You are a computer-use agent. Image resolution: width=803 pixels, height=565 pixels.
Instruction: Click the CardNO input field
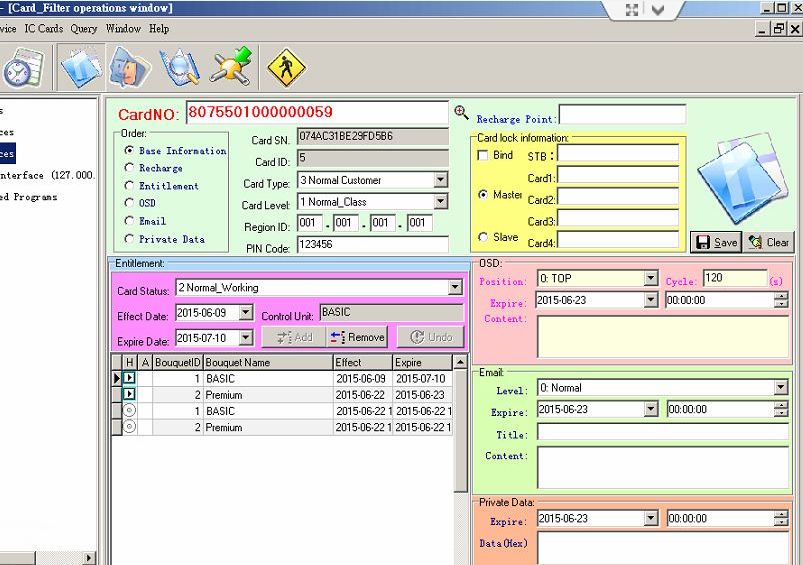pyautogui.click(x=317, y=112)
